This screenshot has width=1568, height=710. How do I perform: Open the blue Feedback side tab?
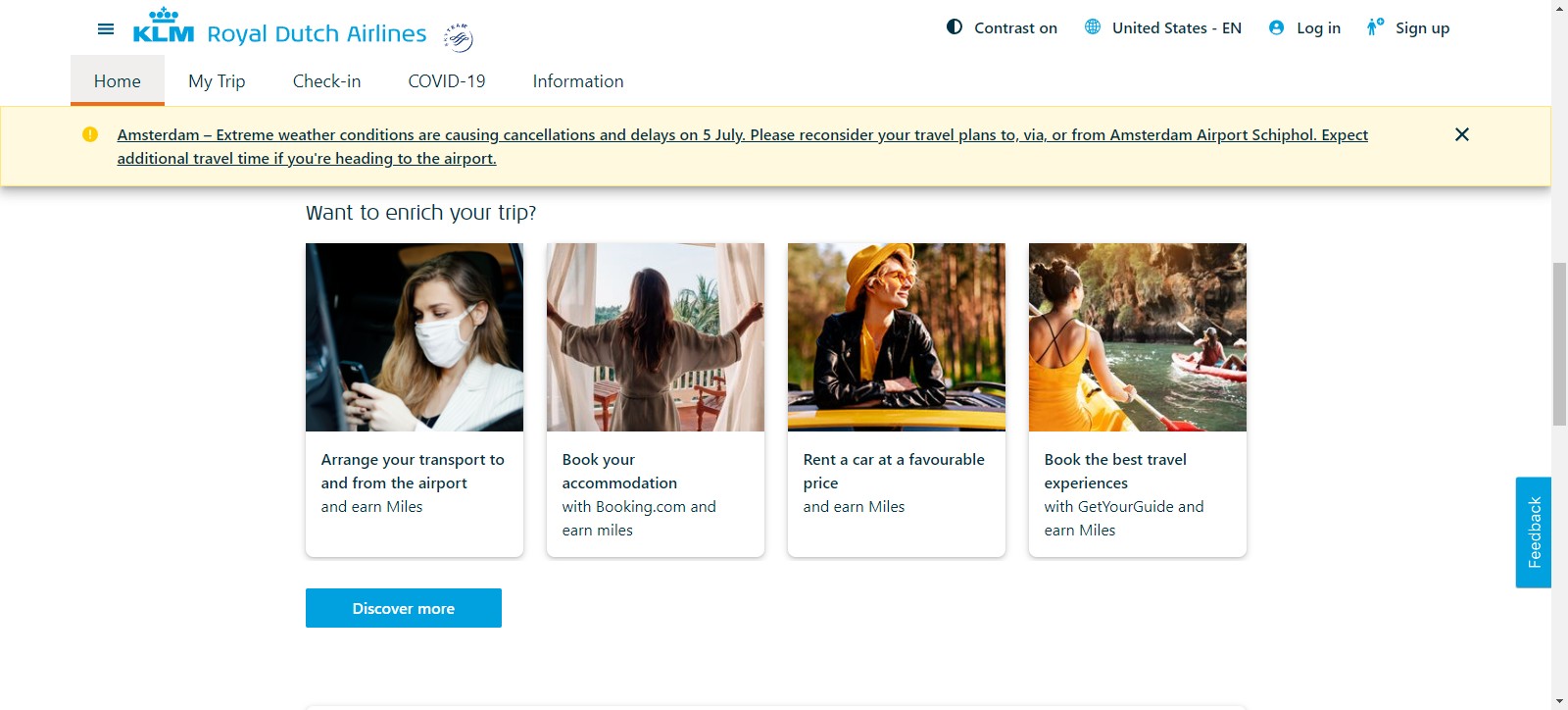(x=1534, y=532)
